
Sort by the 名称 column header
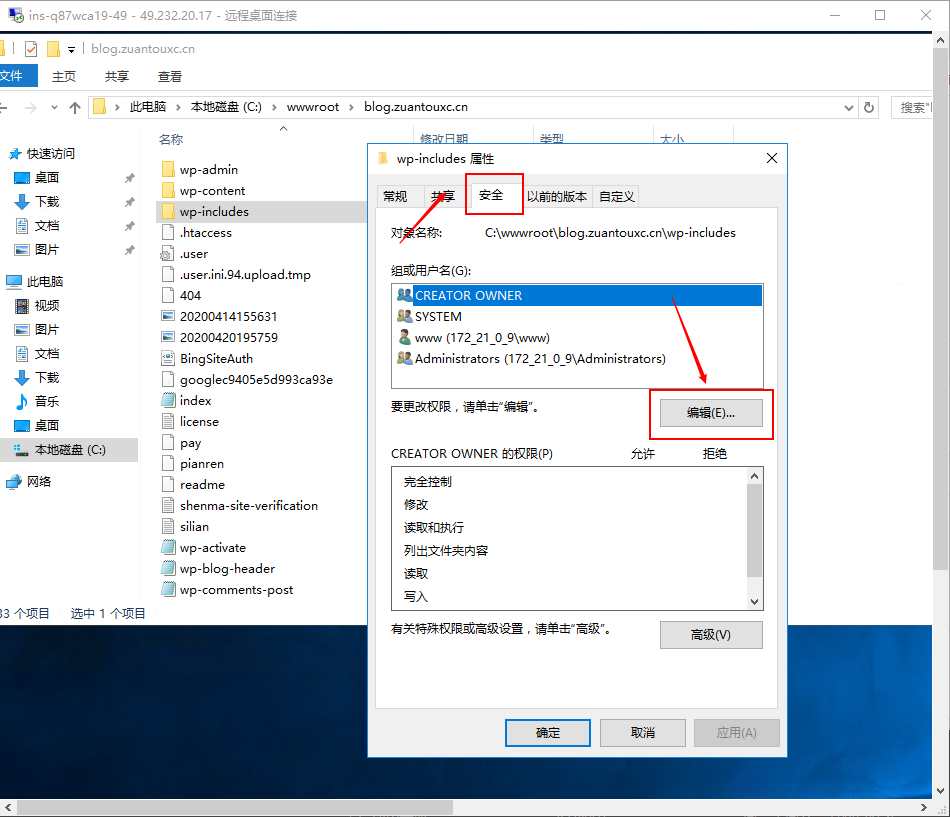(171, 139)
